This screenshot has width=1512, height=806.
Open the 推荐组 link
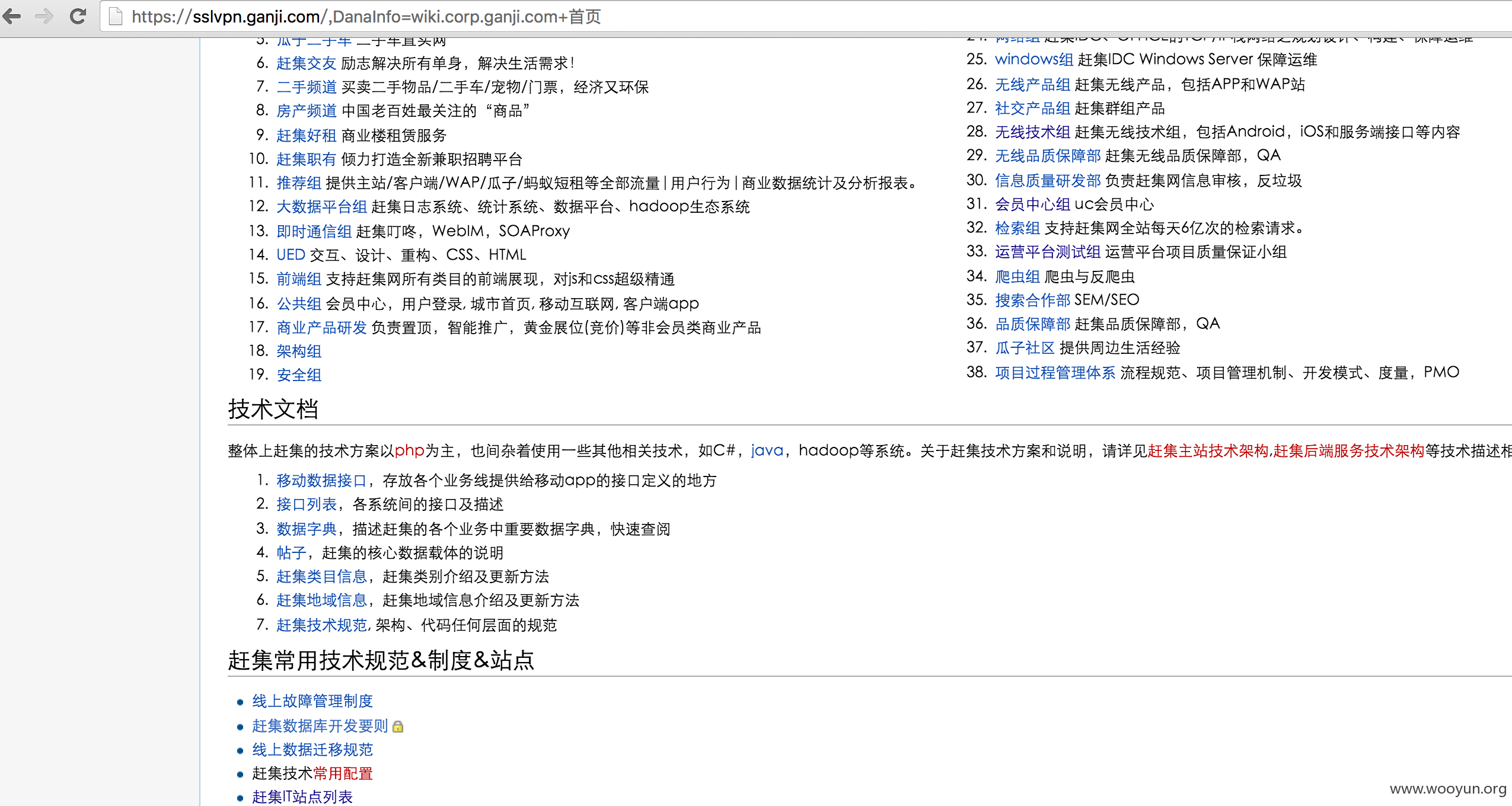pyautogui.click(x=299, y=183)
